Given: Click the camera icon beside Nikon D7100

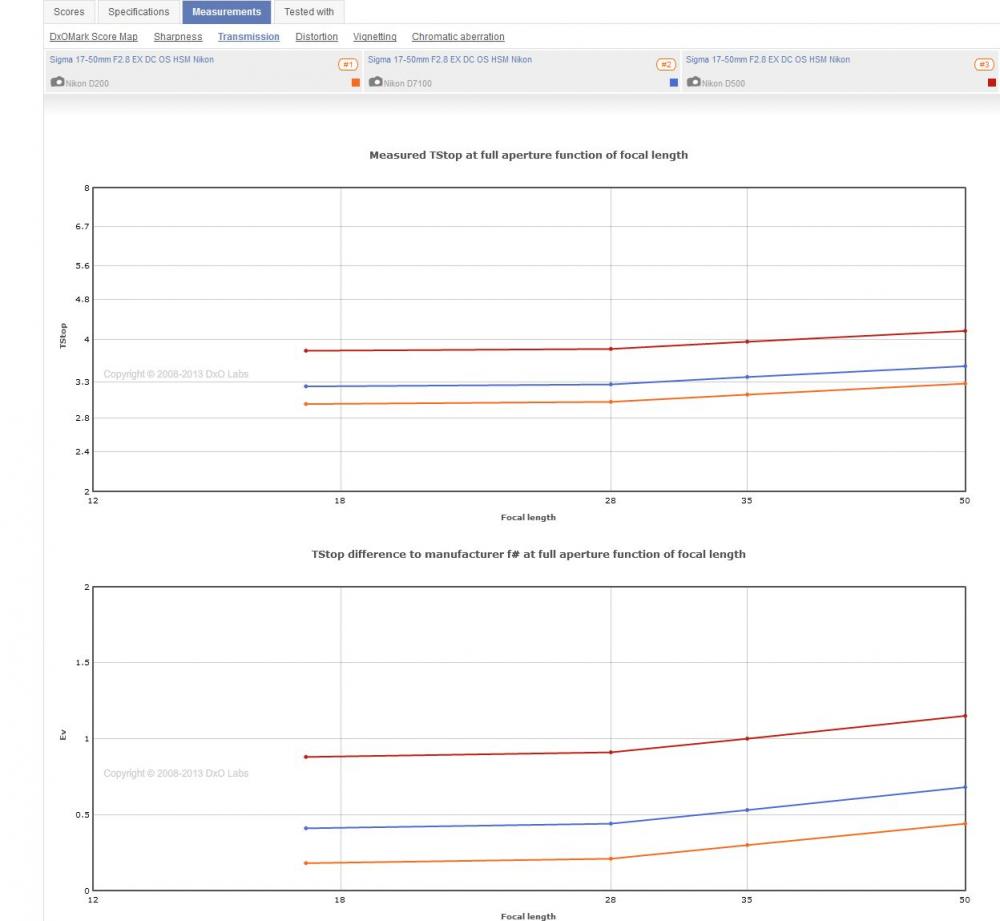Looking at the screenshot, I should pos(376,82).
